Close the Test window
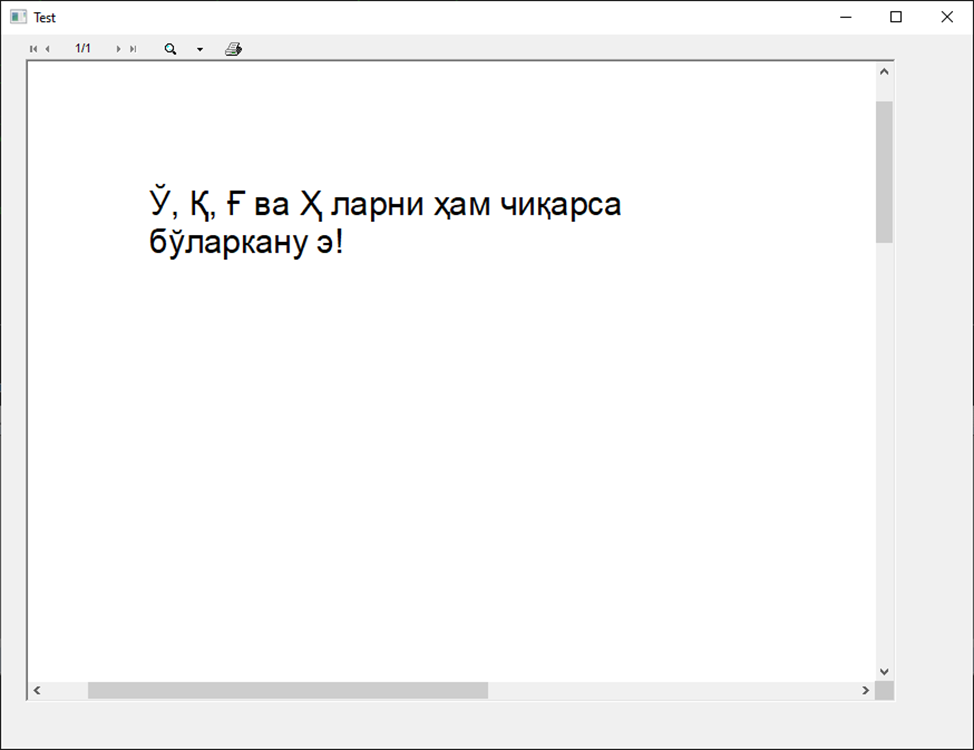The width and height of the screenshot is (974, 750). 947,17
